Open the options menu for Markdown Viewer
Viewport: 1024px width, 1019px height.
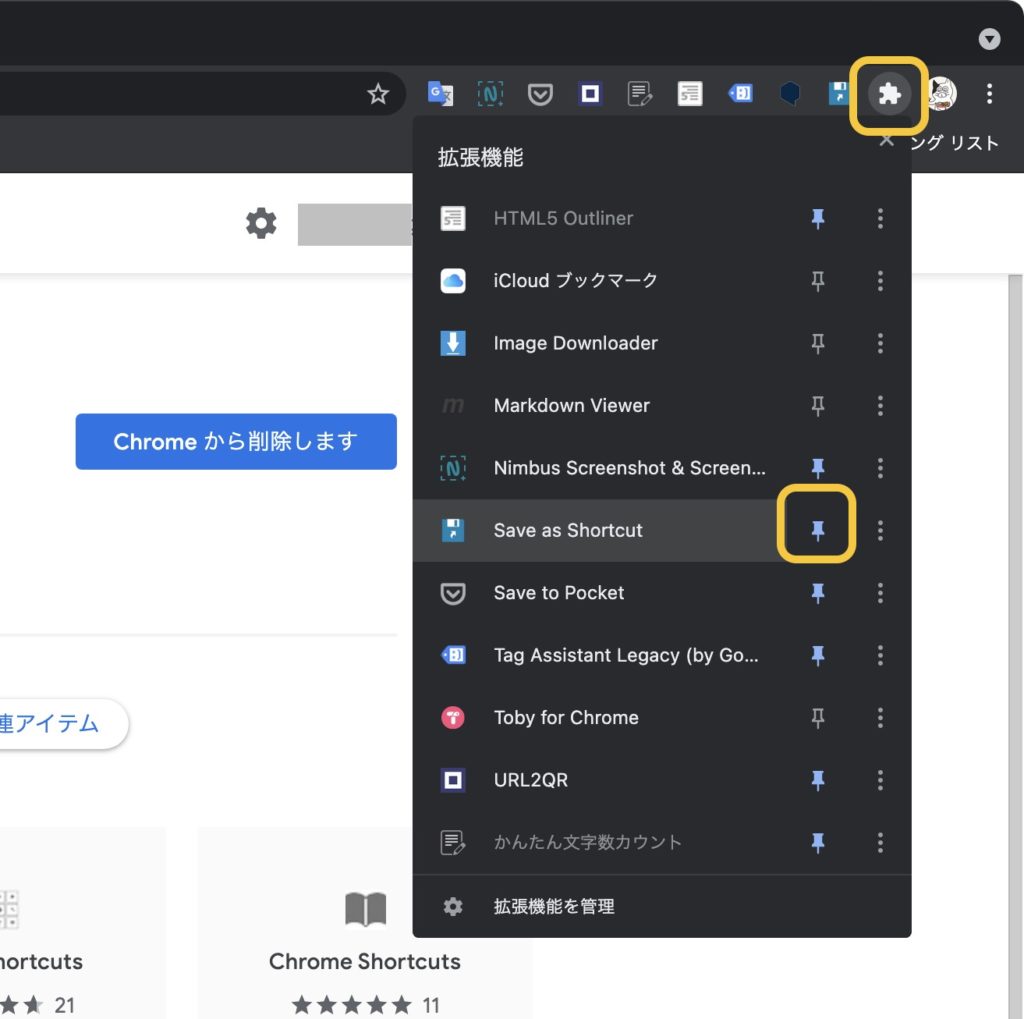click(x=880, y=406)
